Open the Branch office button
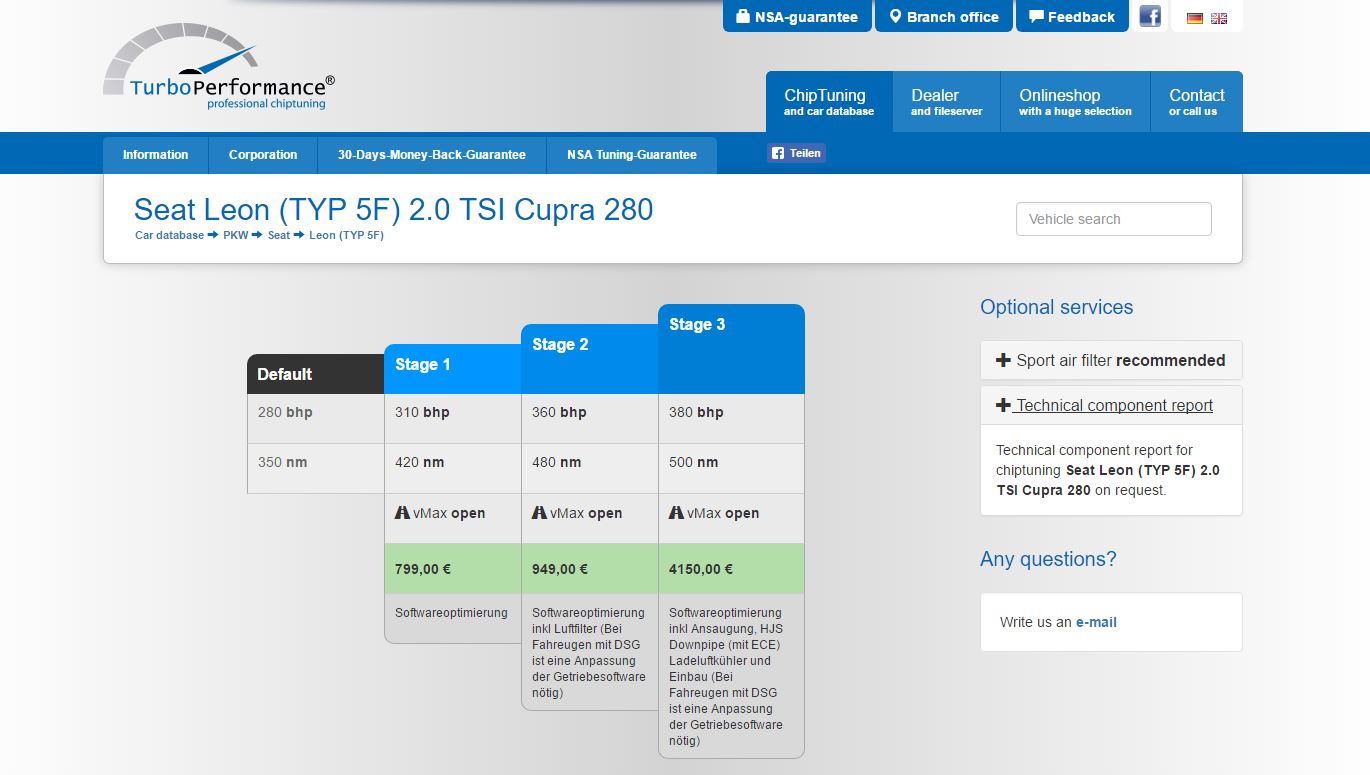The image size is (1370, 775). point(943,16)
